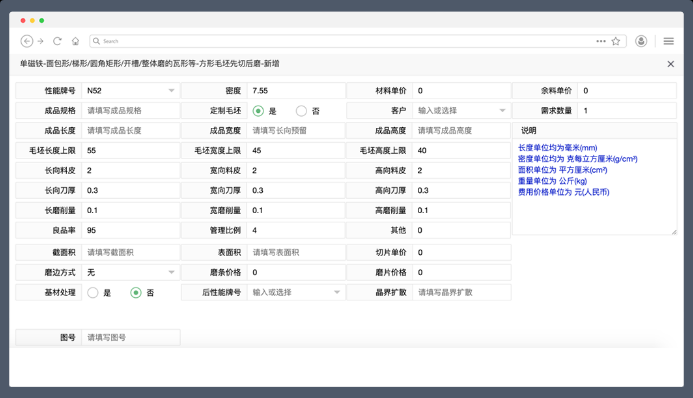Click the 成品规格 input field
The height and width of the screenshot is (398, 693).
point(131,110)
